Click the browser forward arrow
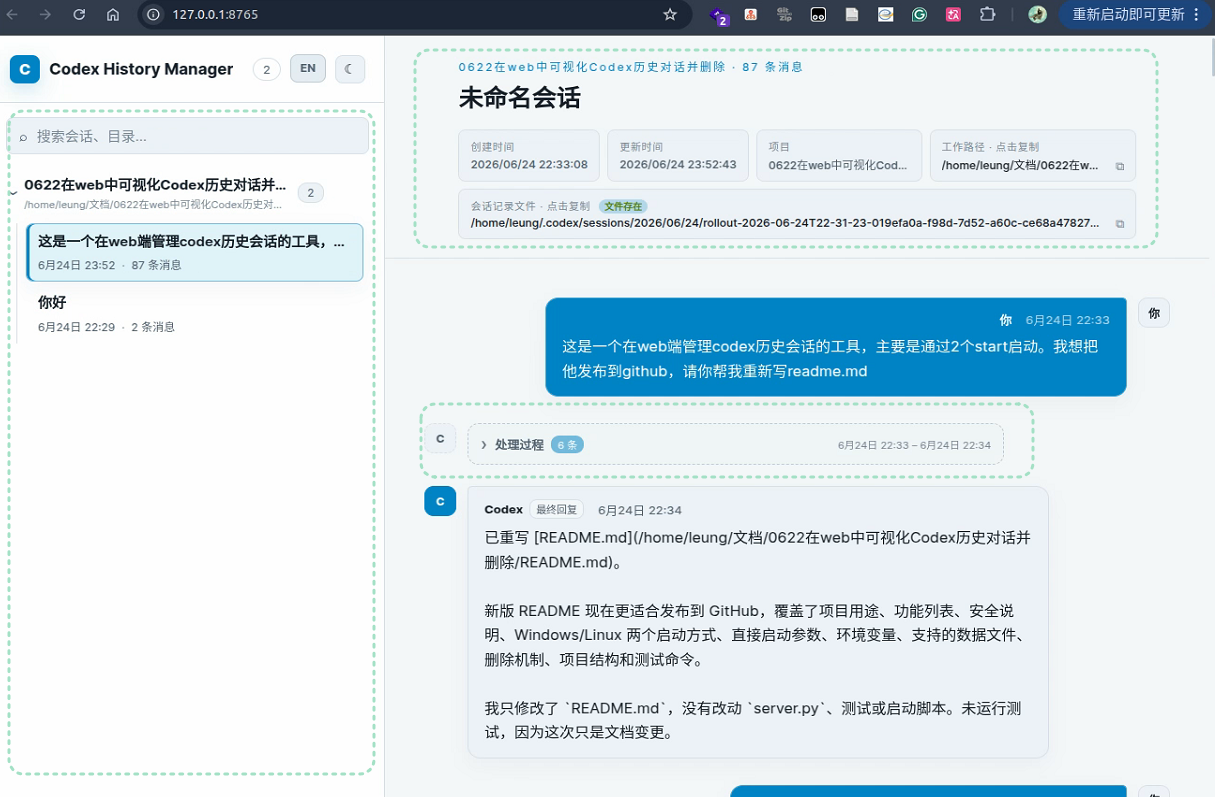 coord(46,15)
